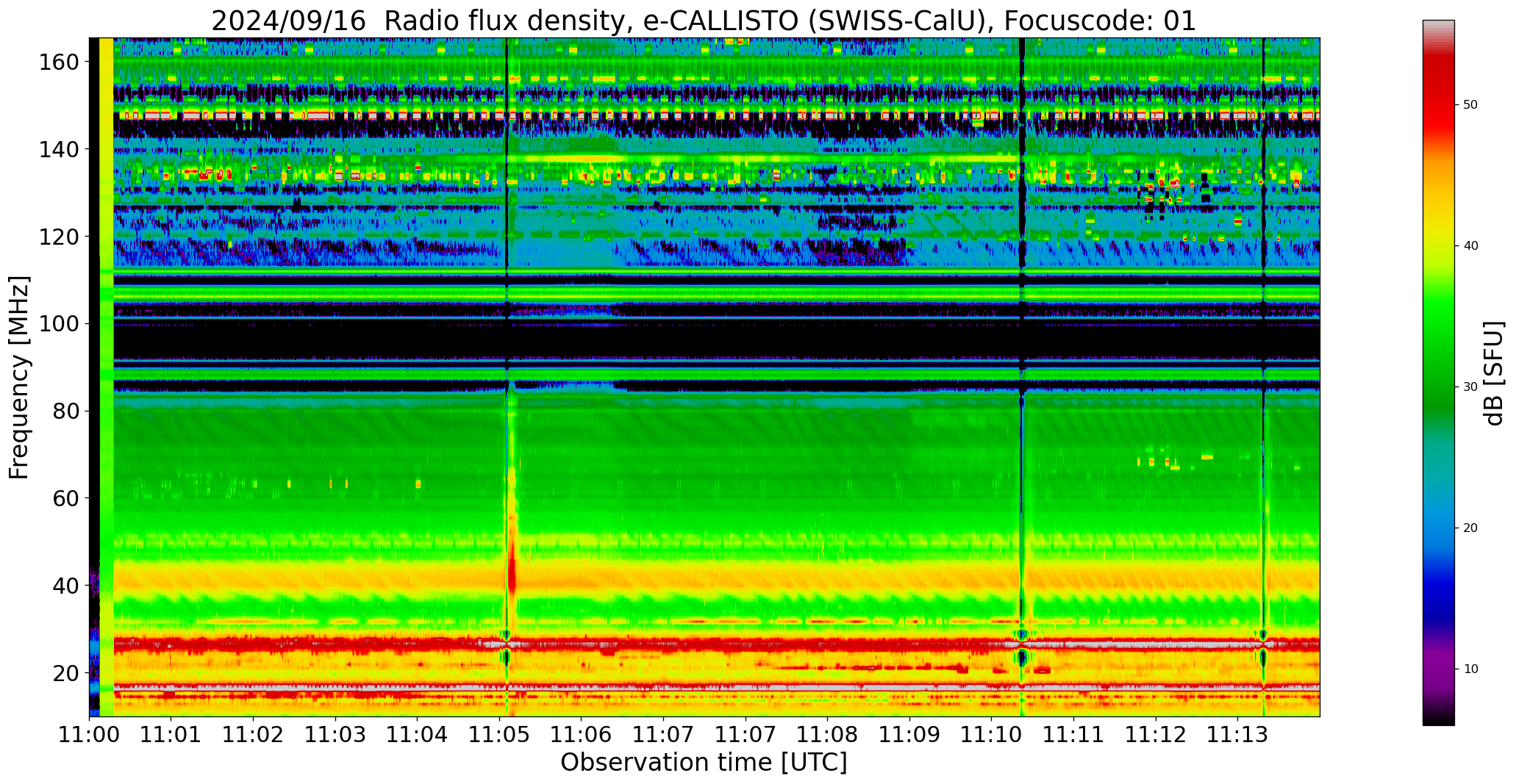
Task: Click the 'Frequency [MHz]' axis label
Action: pyautogui.click(x=20, y=378)
